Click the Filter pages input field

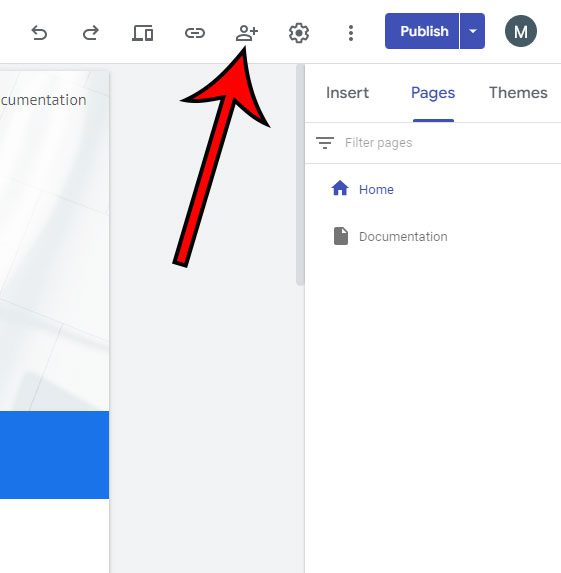tap(450, 143)
